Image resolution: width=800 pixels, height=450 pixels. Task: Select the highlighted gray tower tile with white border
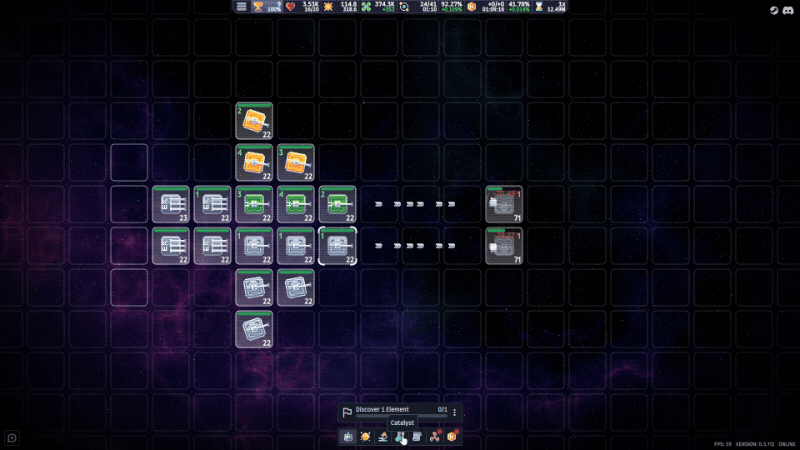click(x=337, y=246)
